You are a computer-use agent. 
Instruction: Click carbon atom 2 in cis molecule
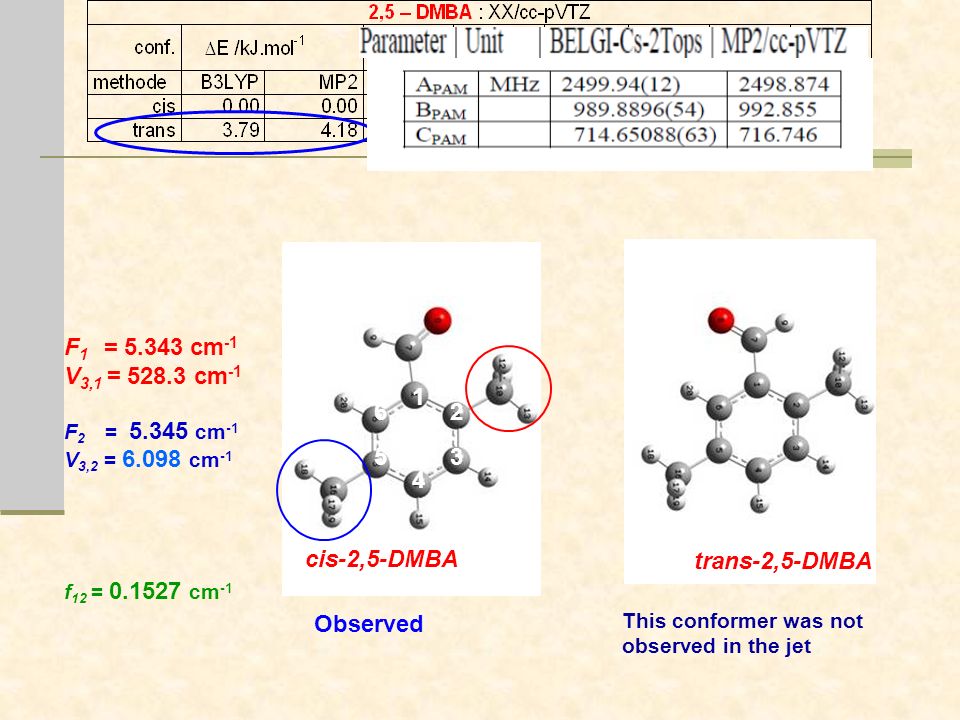pyautogui.click(x=456, y=414)
